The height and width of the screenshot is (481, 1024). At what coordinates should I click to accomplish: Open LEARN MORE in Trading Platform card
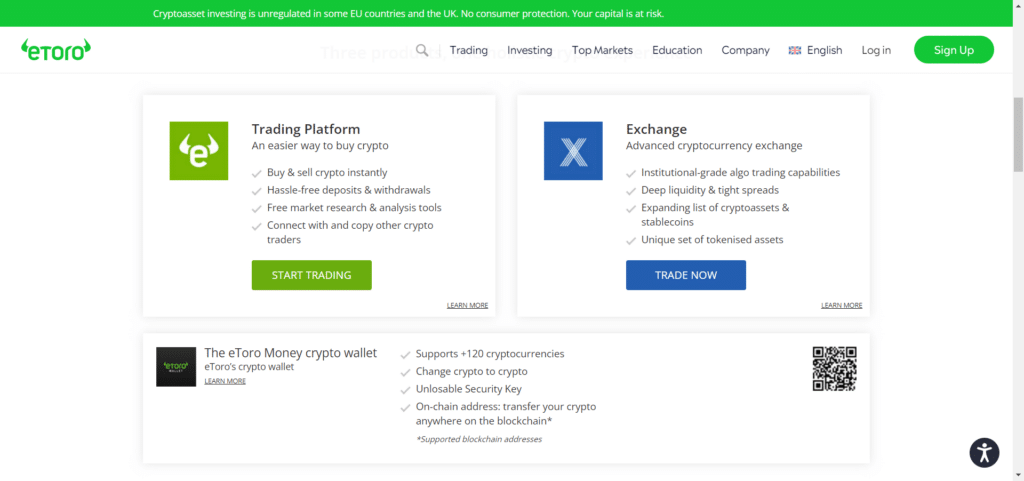coord(467,305)
